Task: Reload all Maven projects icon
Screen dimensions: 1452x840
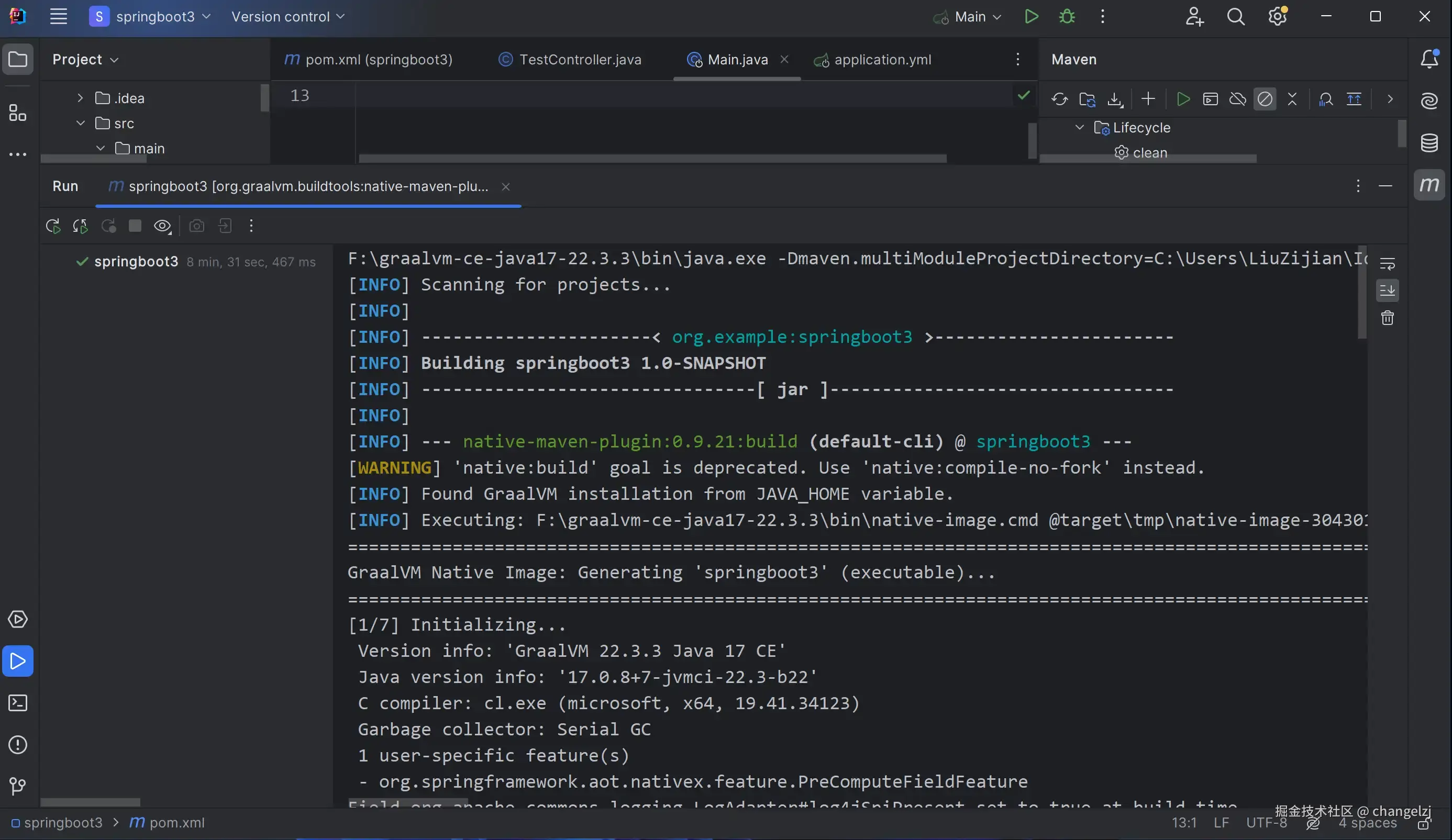Action: 1059,99
